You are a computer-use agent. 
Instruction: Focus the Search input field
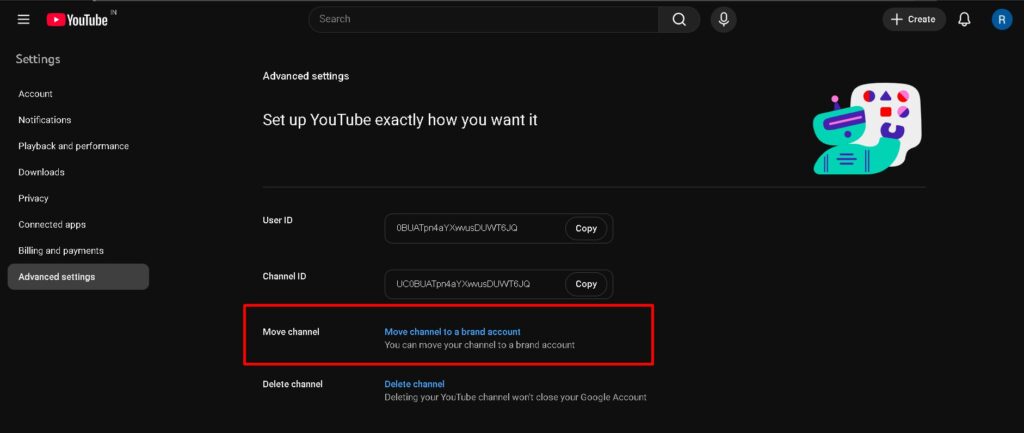click(x=483, y=20)
